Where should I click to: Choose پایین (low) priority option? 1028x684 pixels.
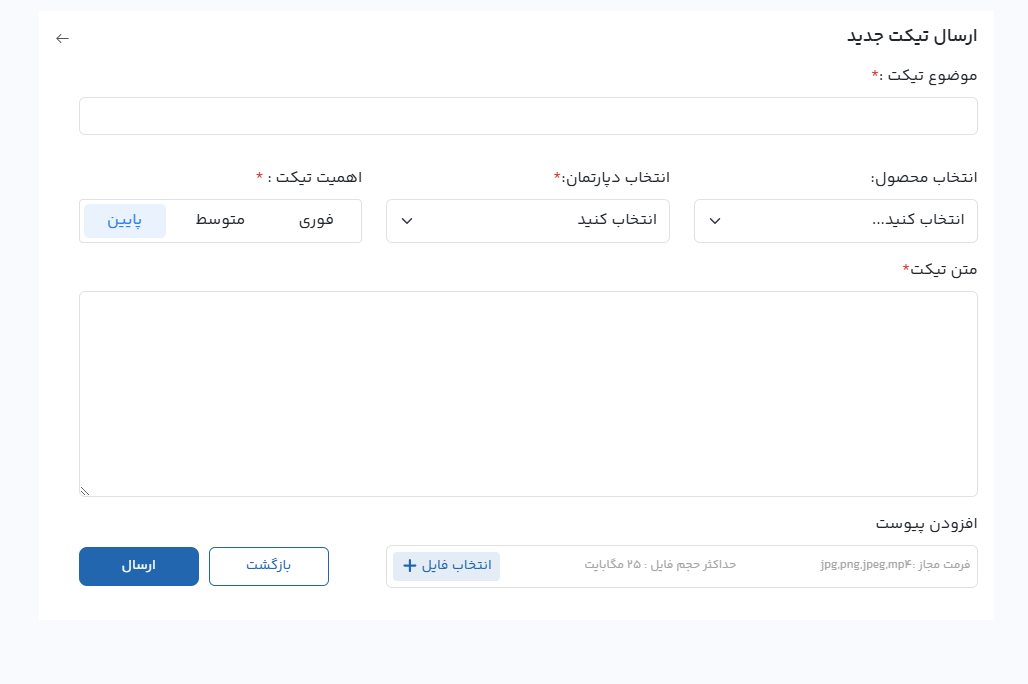point(125,220)
